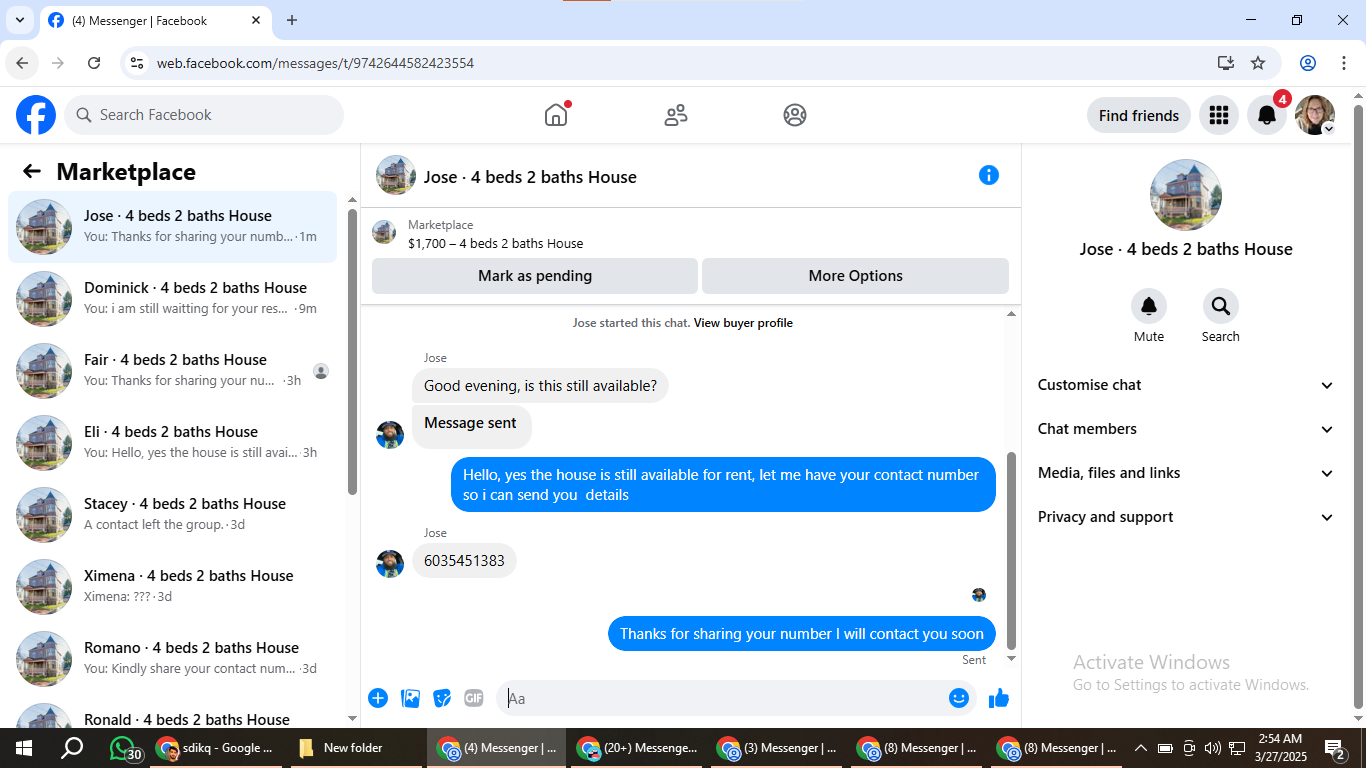Open the emoji picker in the message box
Screen dimensions: 1366x768
pyautogui.click(x=959, y=698)
